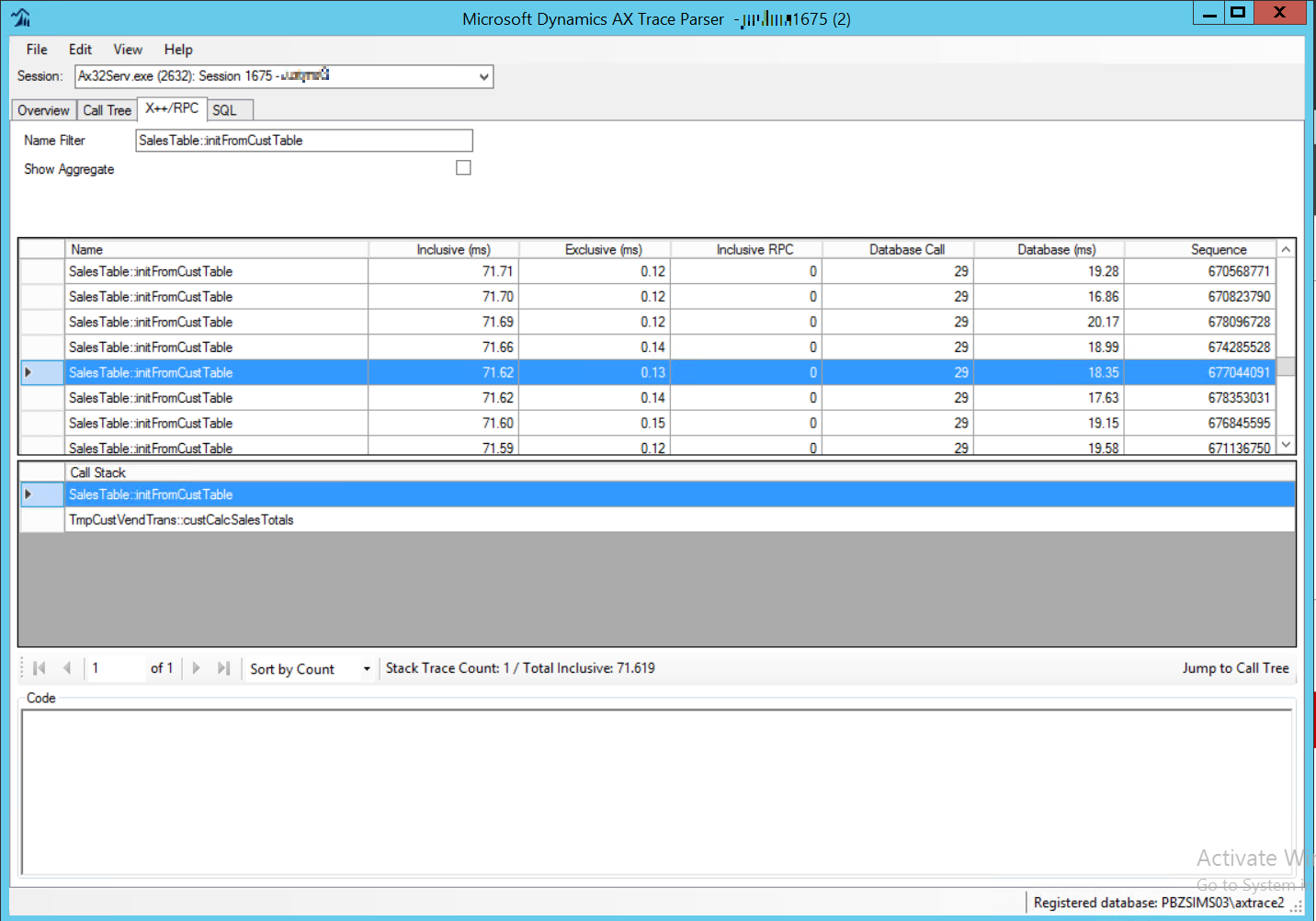Click the grid scrollbar up arrow
Viewport: 1316px width, 921px height.
1287,249
